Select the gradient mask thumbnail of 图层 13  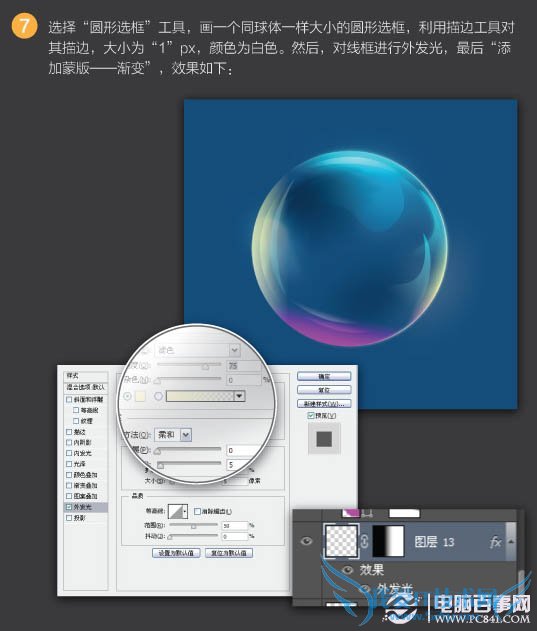click(x=388, y=541)
